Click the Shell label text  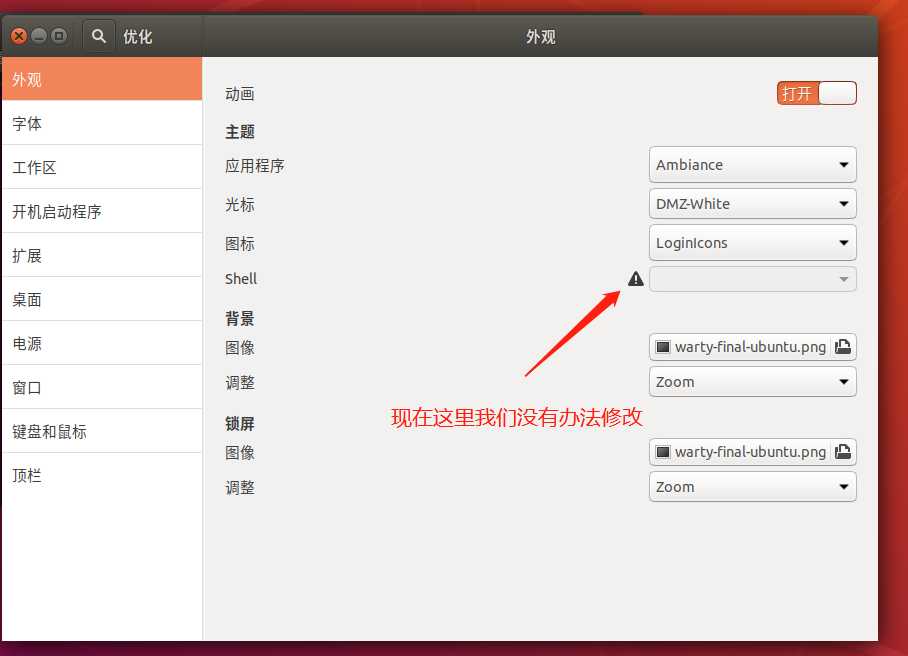(x=241, y=279)
